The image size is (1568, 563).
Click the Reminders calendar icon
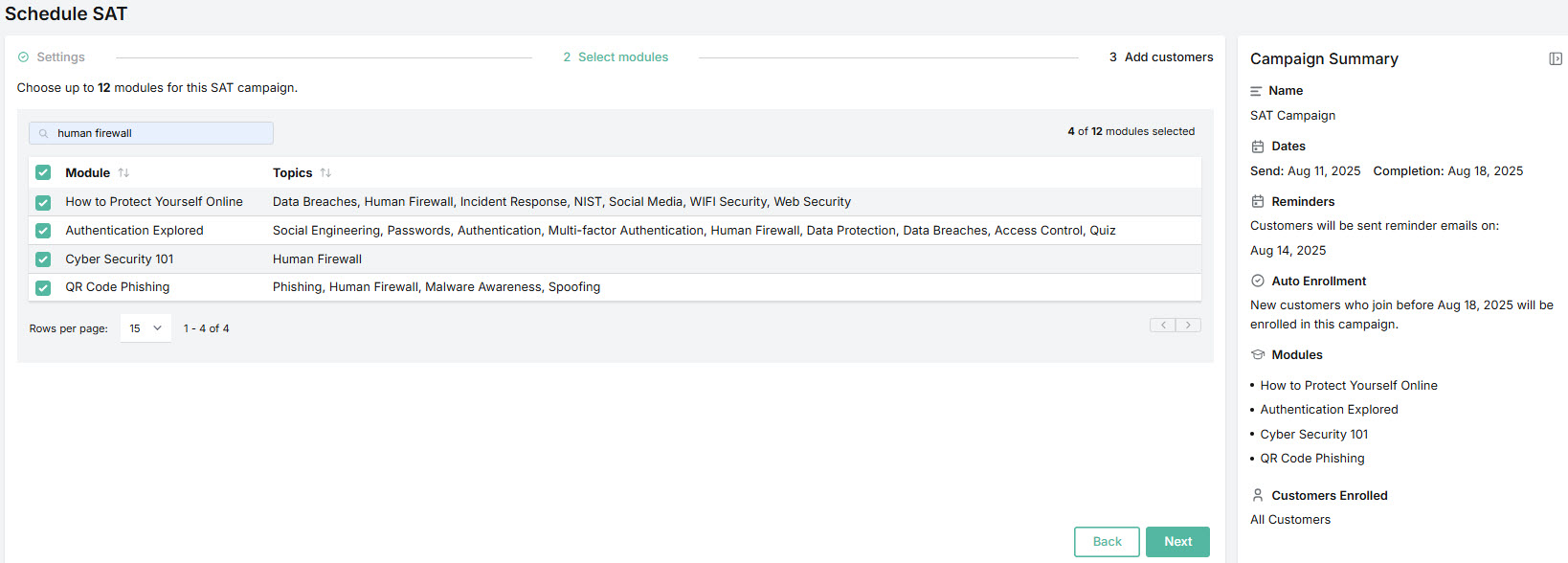1258,202
